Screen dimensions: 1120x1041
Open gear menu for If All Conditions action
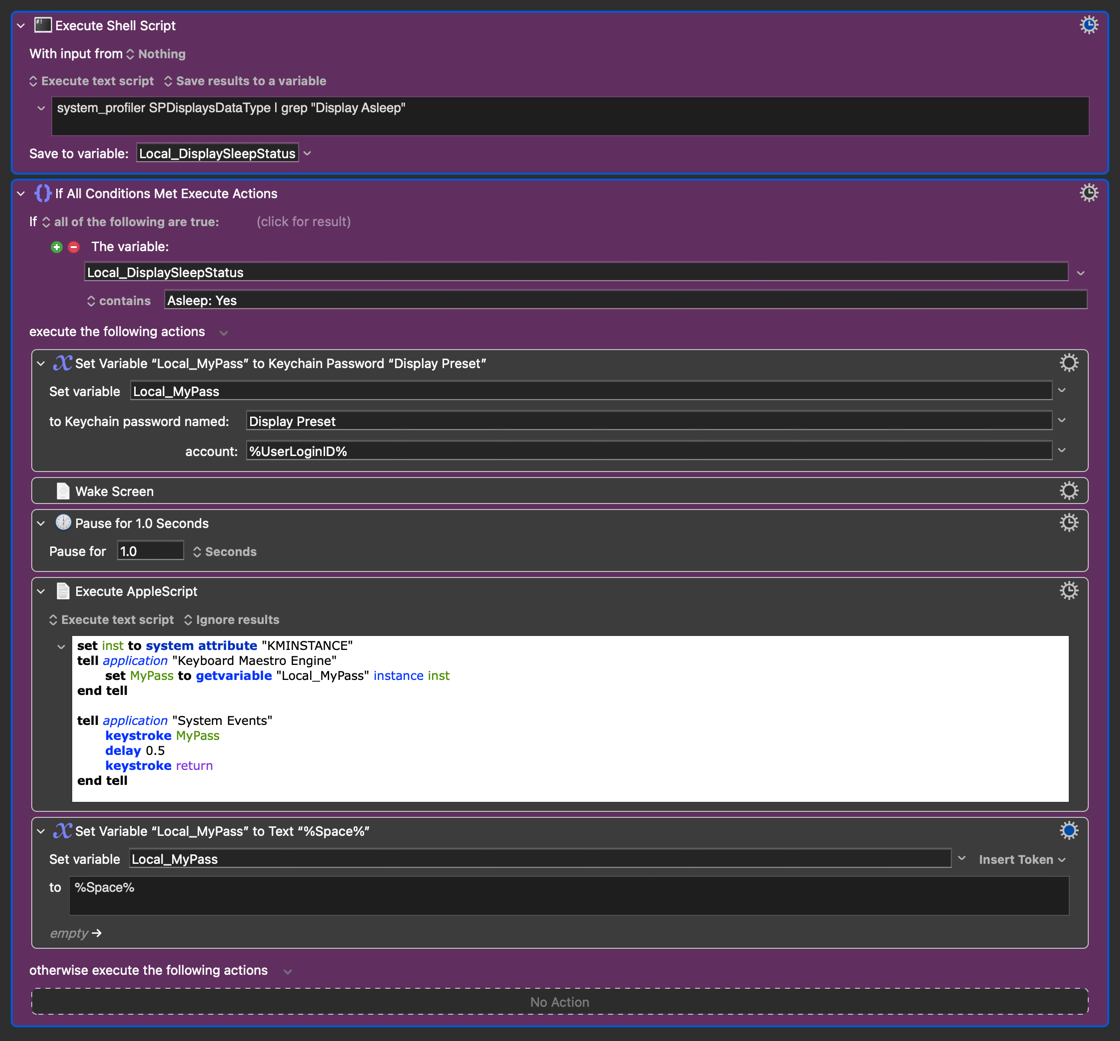point(1089,193)
